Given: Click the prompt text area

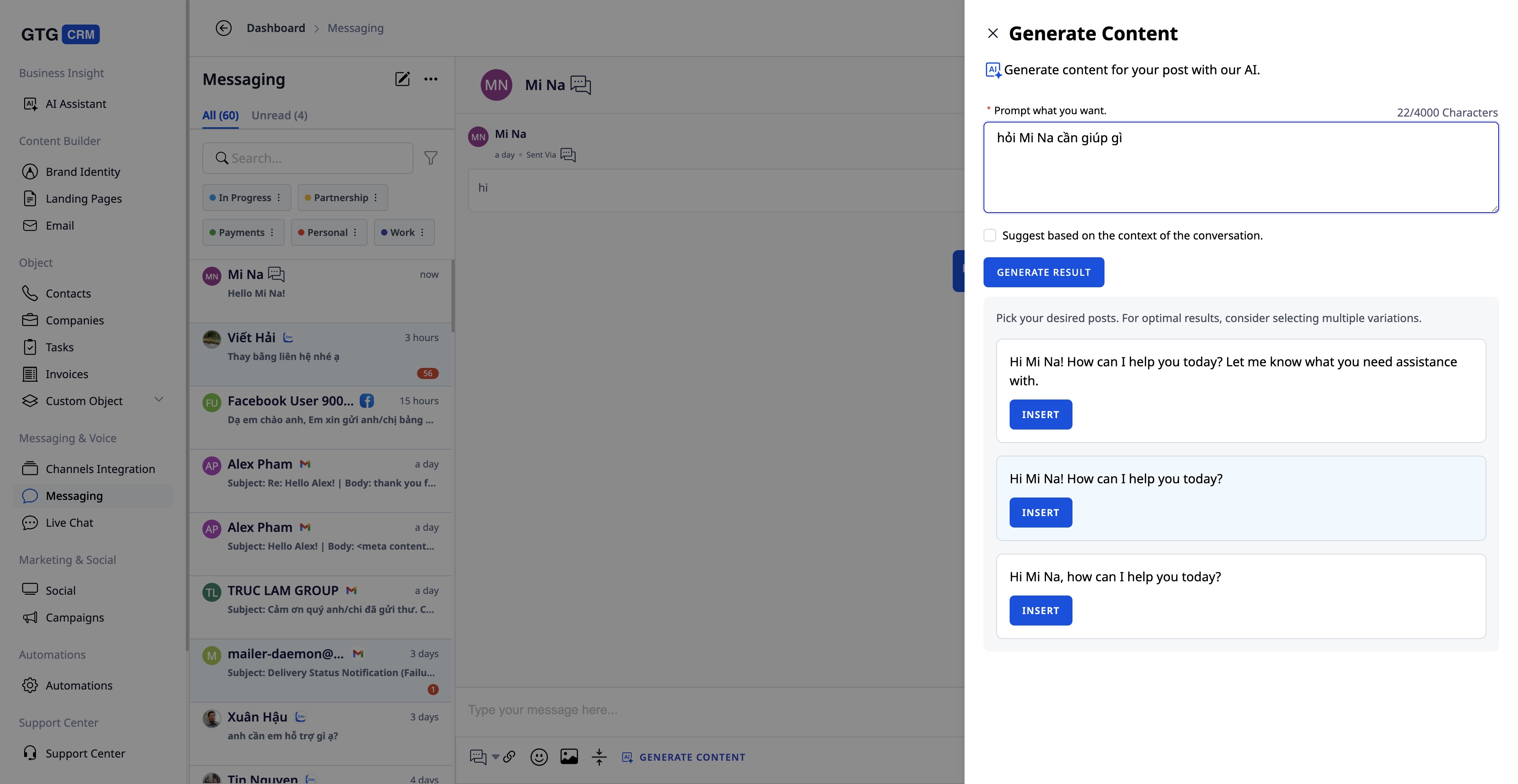Looking at the screenshot, I should point(1240,168).
